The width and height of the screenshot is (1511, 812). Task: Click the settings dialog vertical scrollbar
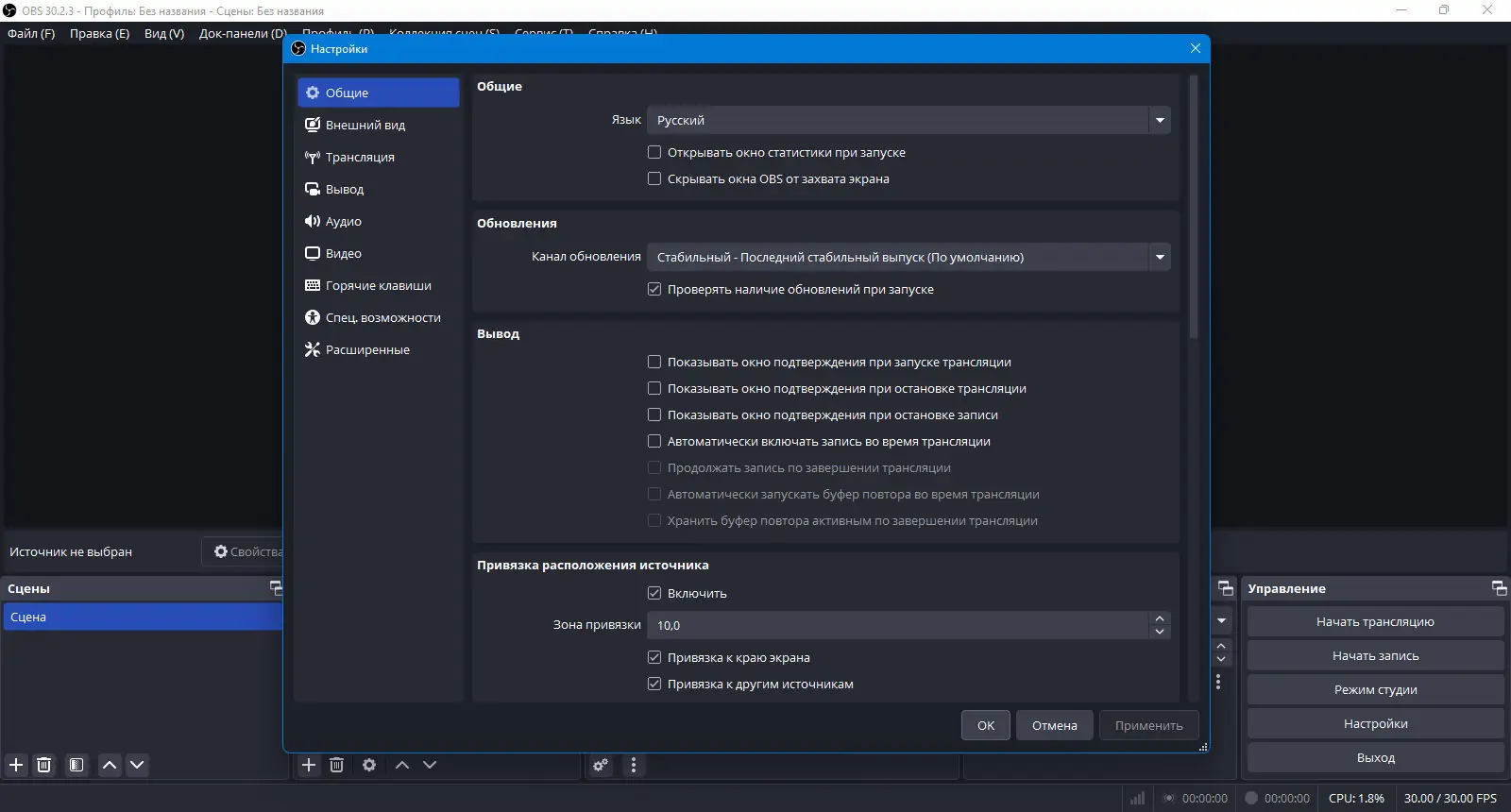click(1194, 206)
